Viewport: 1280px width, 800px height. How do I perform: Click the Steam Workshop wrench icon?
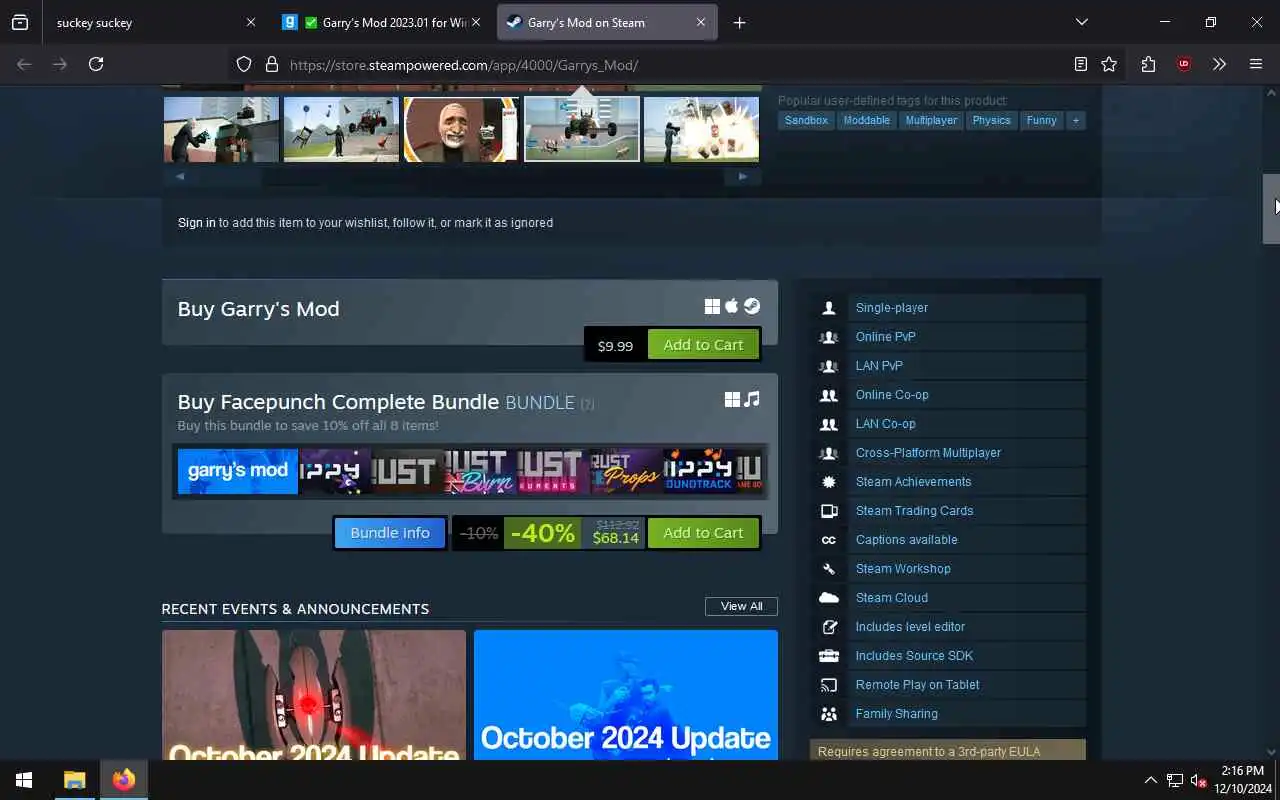(x=828, y=569)
